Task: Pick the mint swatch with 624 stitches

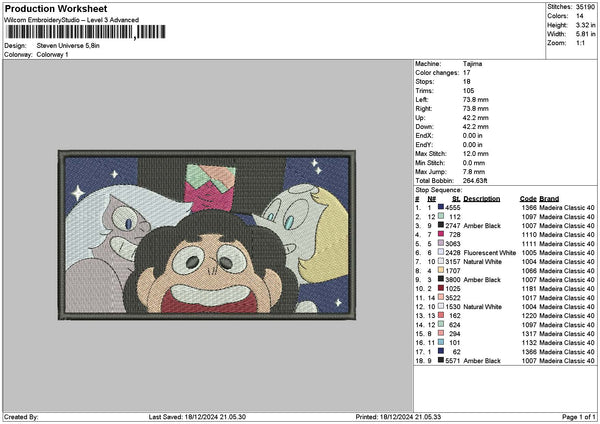Action: coord(441,325)
